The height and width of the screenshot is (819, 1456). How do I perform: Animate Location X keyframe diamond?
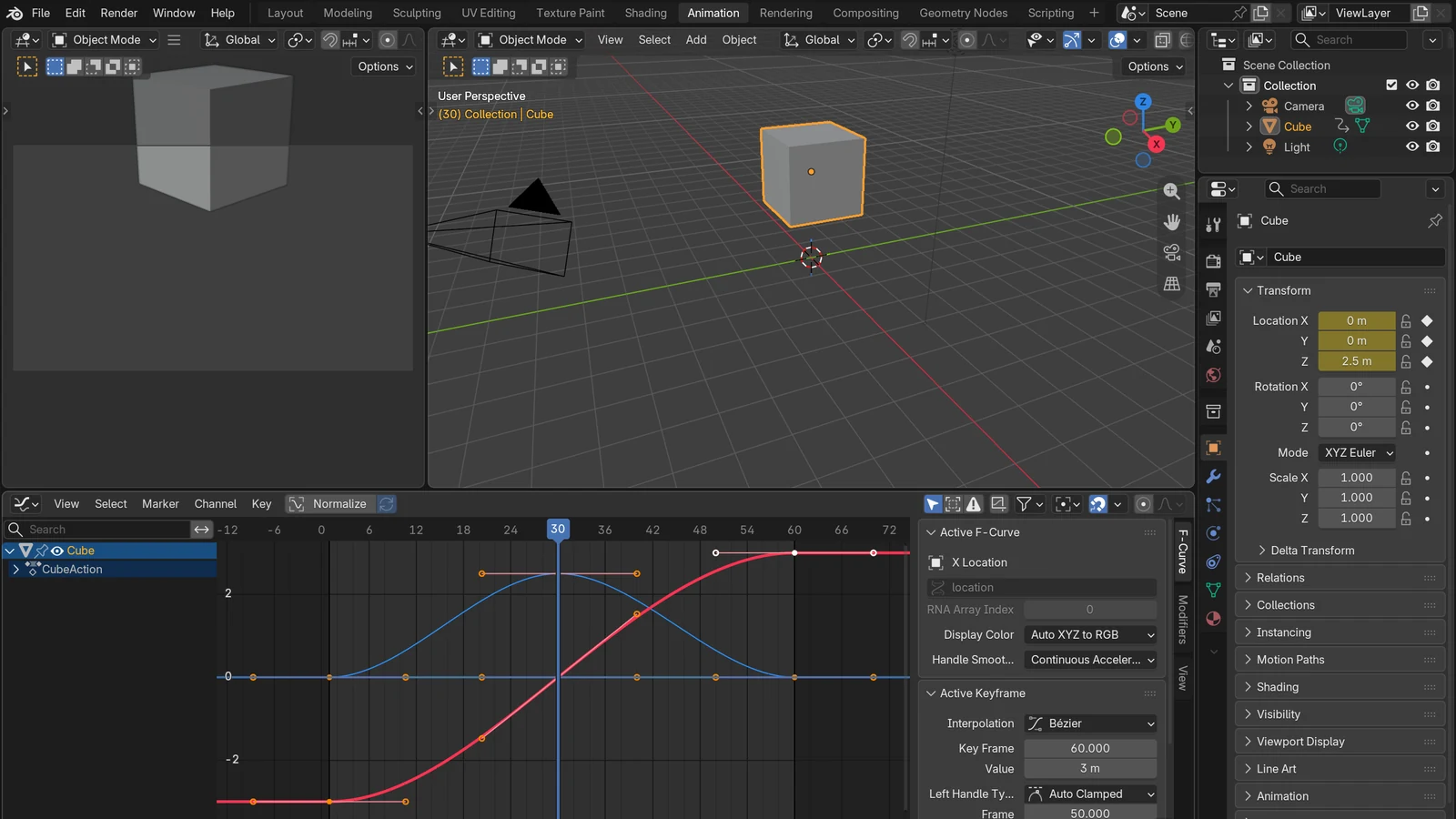click(1427, 320)
